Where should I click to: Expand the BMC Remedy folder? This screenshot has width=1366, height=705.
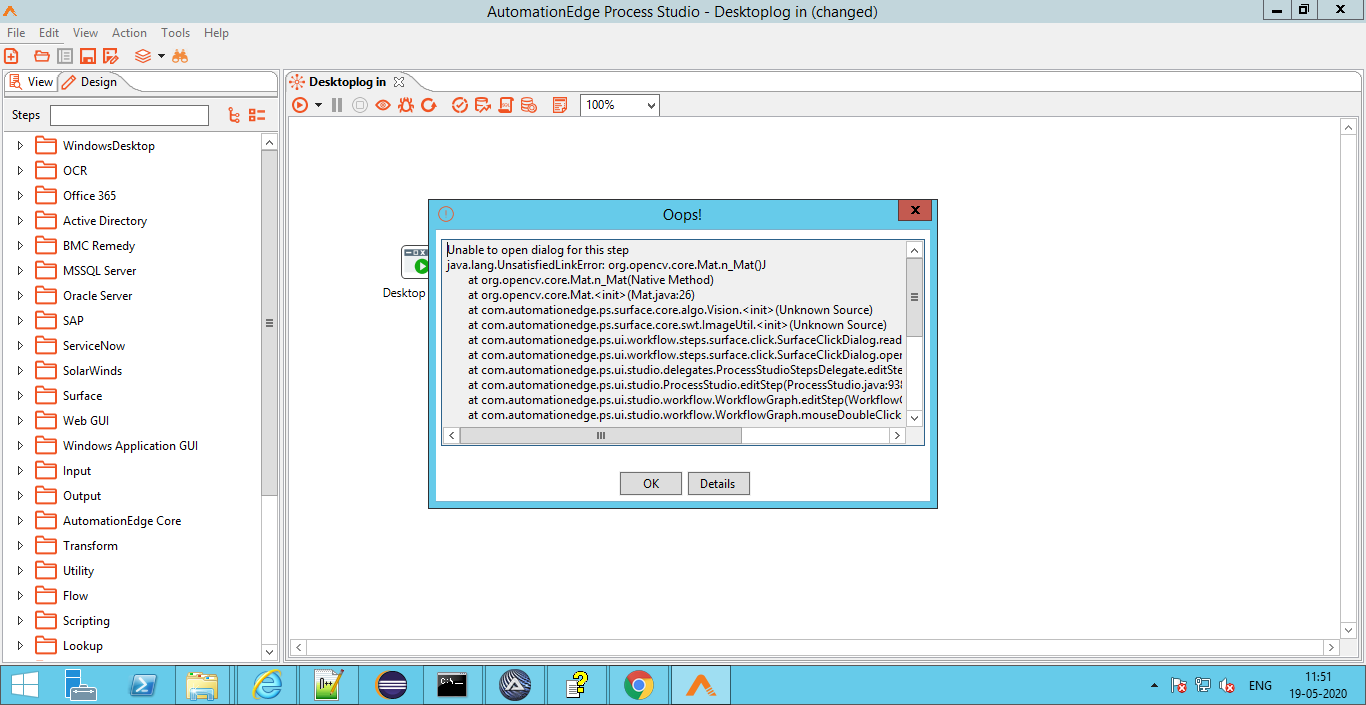pyautogui.click(x=20, y=246)
